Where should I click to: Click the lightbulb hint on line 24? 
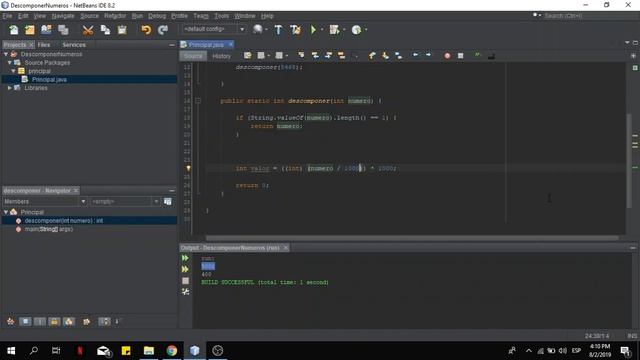[188, 168]
